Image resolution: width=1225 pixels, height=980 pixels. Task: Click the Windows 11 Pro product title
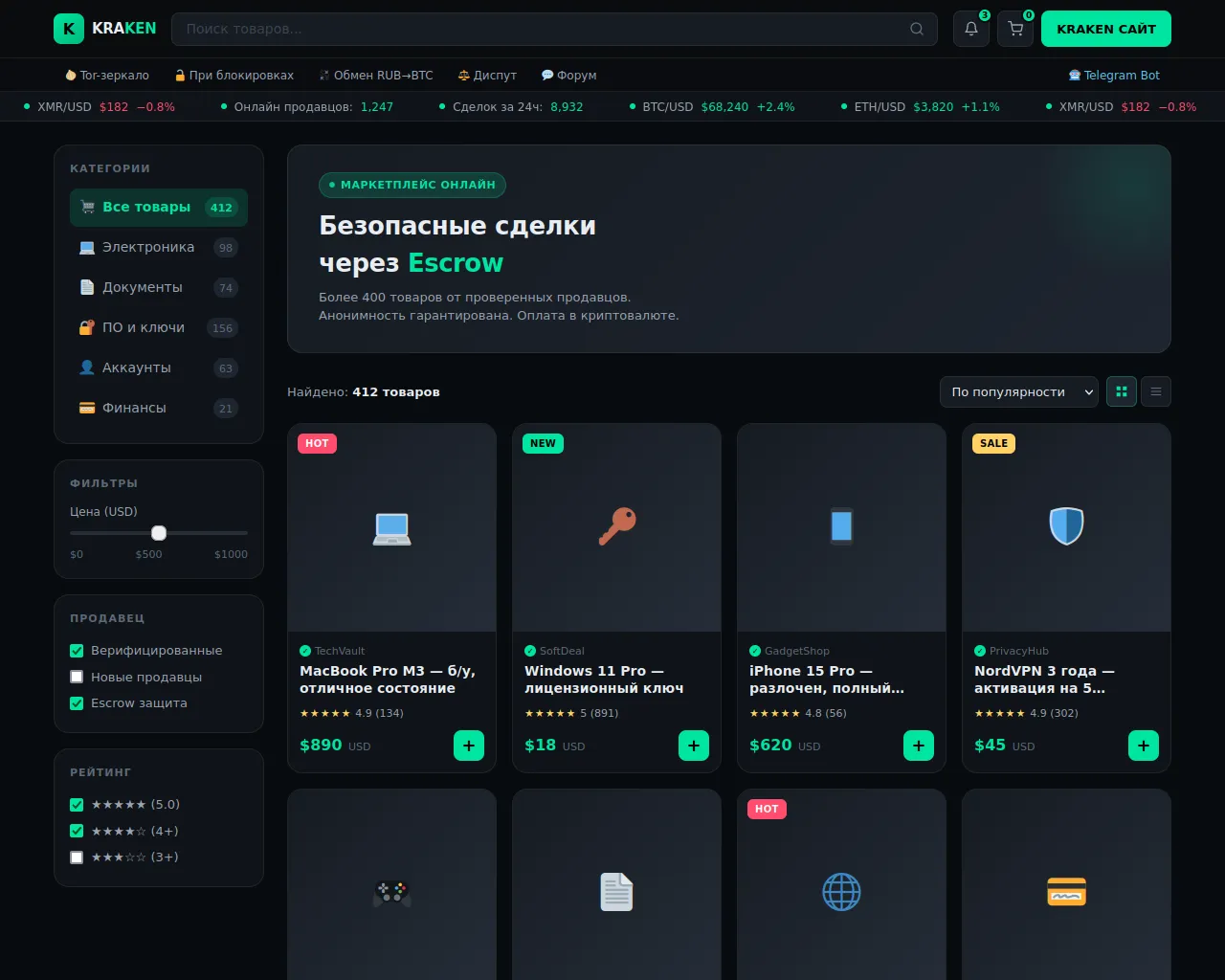(x=604, y=679)
